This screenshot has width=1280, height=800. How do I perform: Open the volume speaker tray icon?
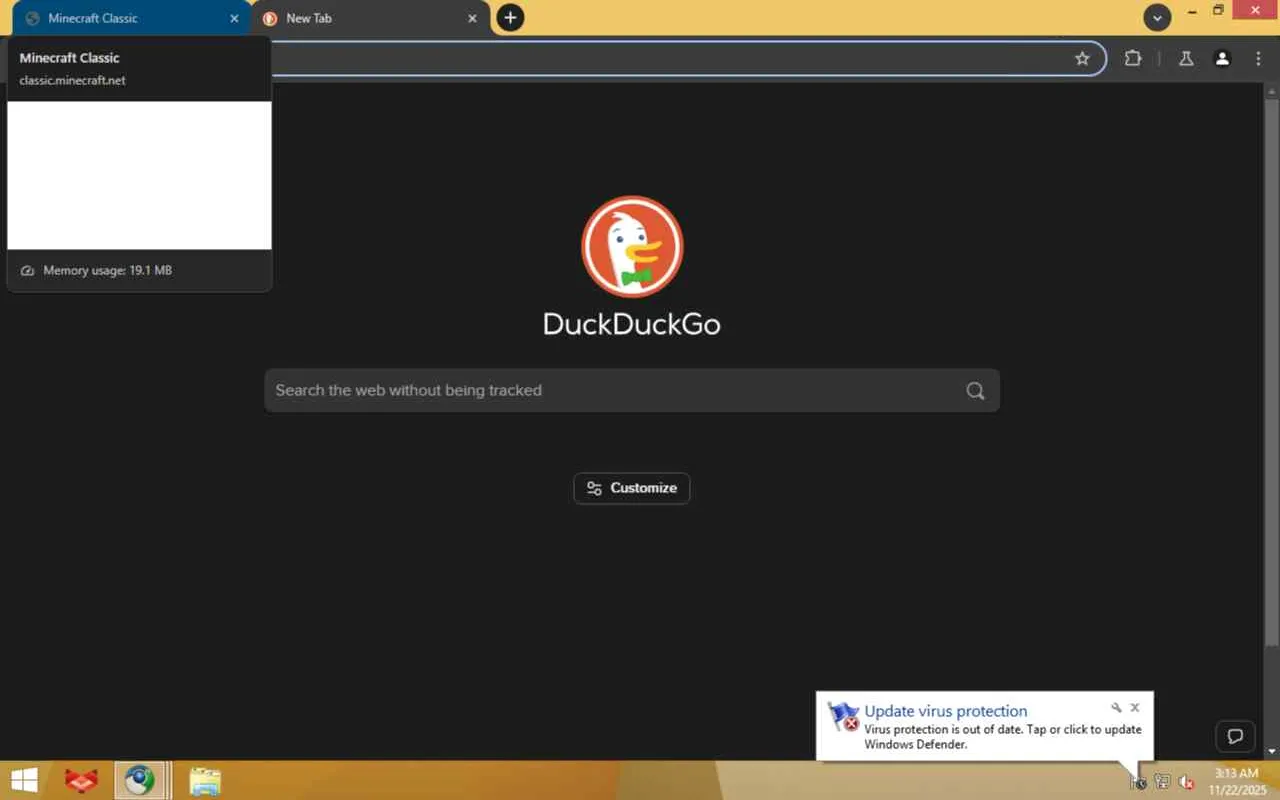1187,782
